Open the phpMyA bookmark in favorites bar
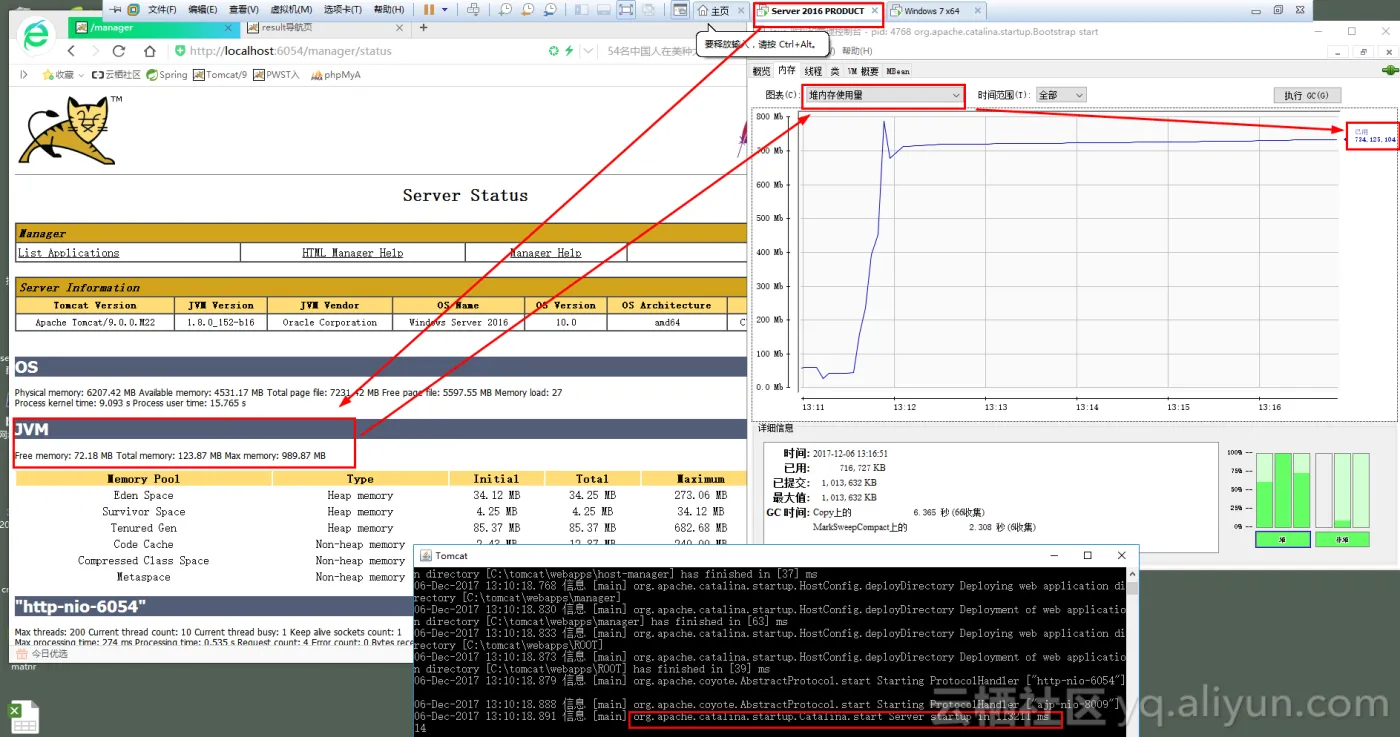 click(336, 75)
